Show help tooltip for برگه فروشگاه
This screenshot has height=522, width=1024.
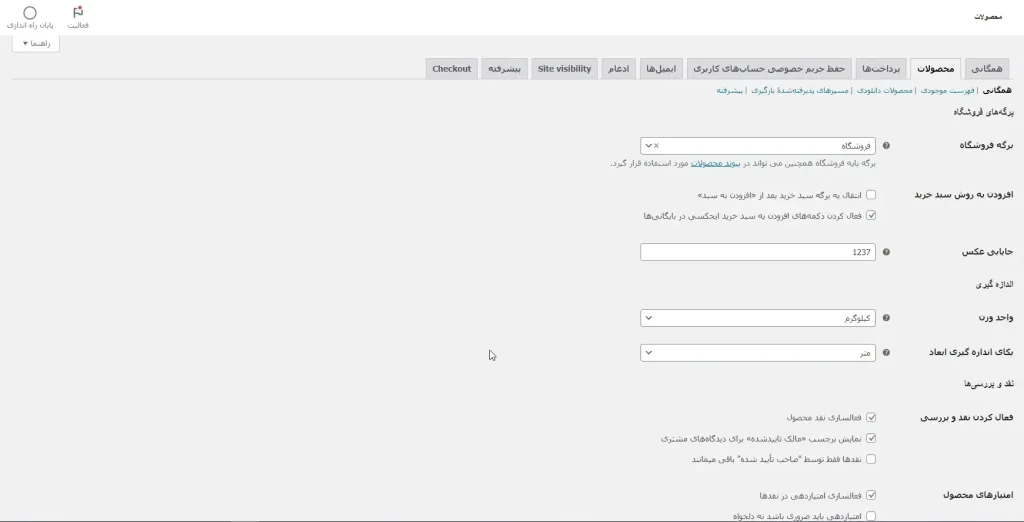[x=886, y=146]
